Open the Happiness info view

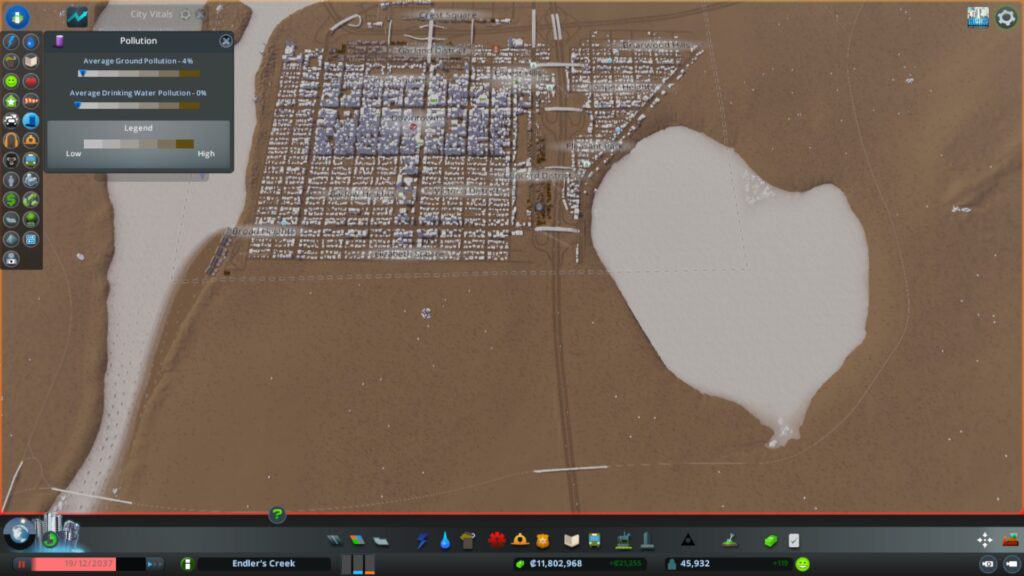(11, 81)
